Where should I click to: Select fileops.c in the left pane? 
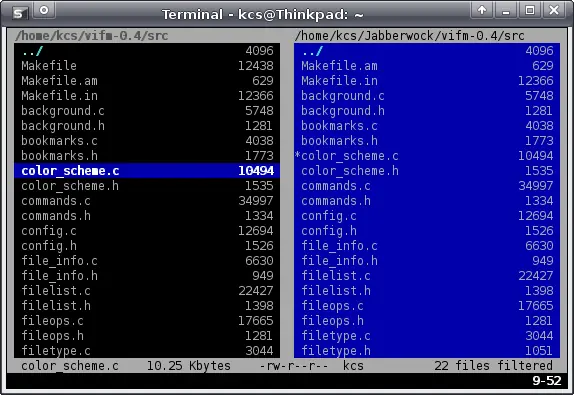(x=147, y=321)
